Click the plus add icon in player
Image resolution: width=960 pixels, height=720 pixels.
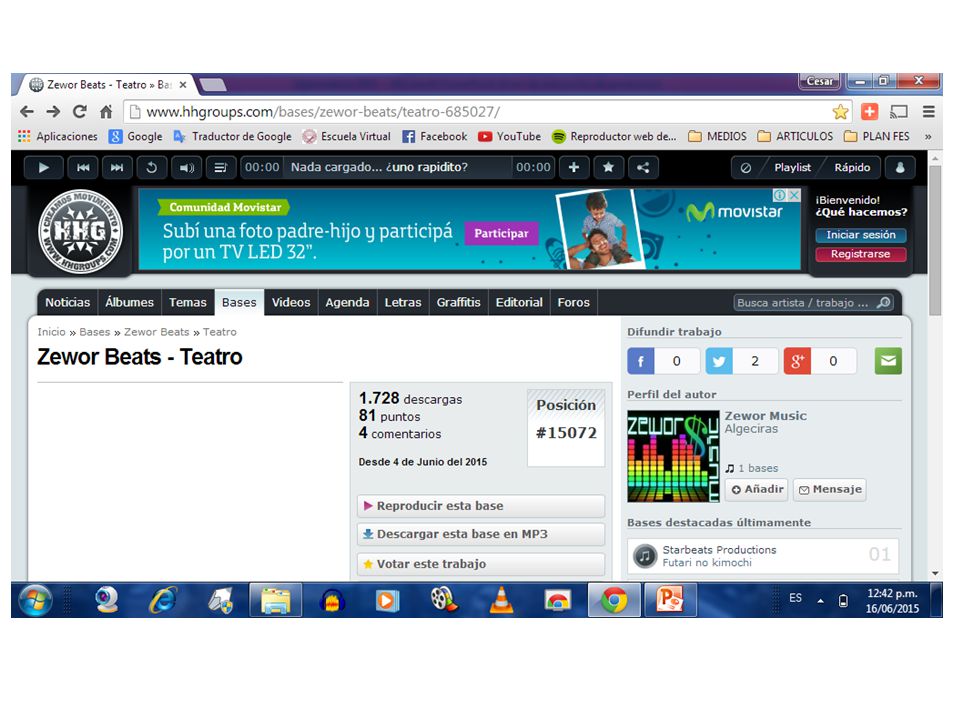pos(574,167)
